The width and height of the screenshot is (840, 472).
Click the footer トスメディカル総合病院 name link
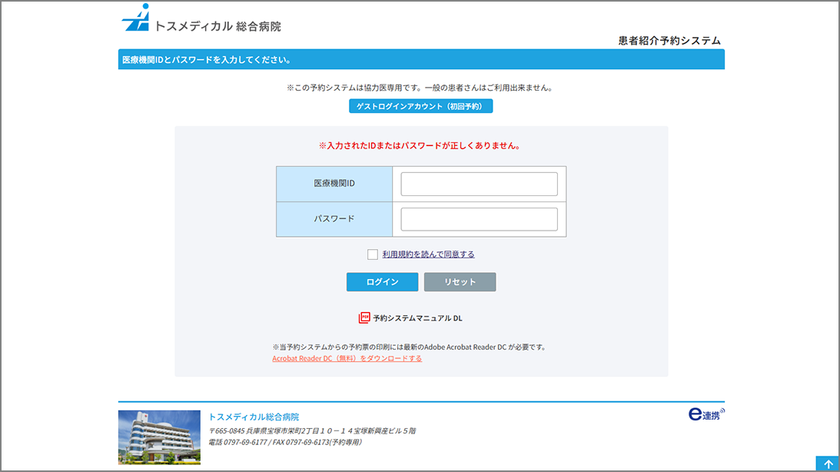[x=253, y=416]
